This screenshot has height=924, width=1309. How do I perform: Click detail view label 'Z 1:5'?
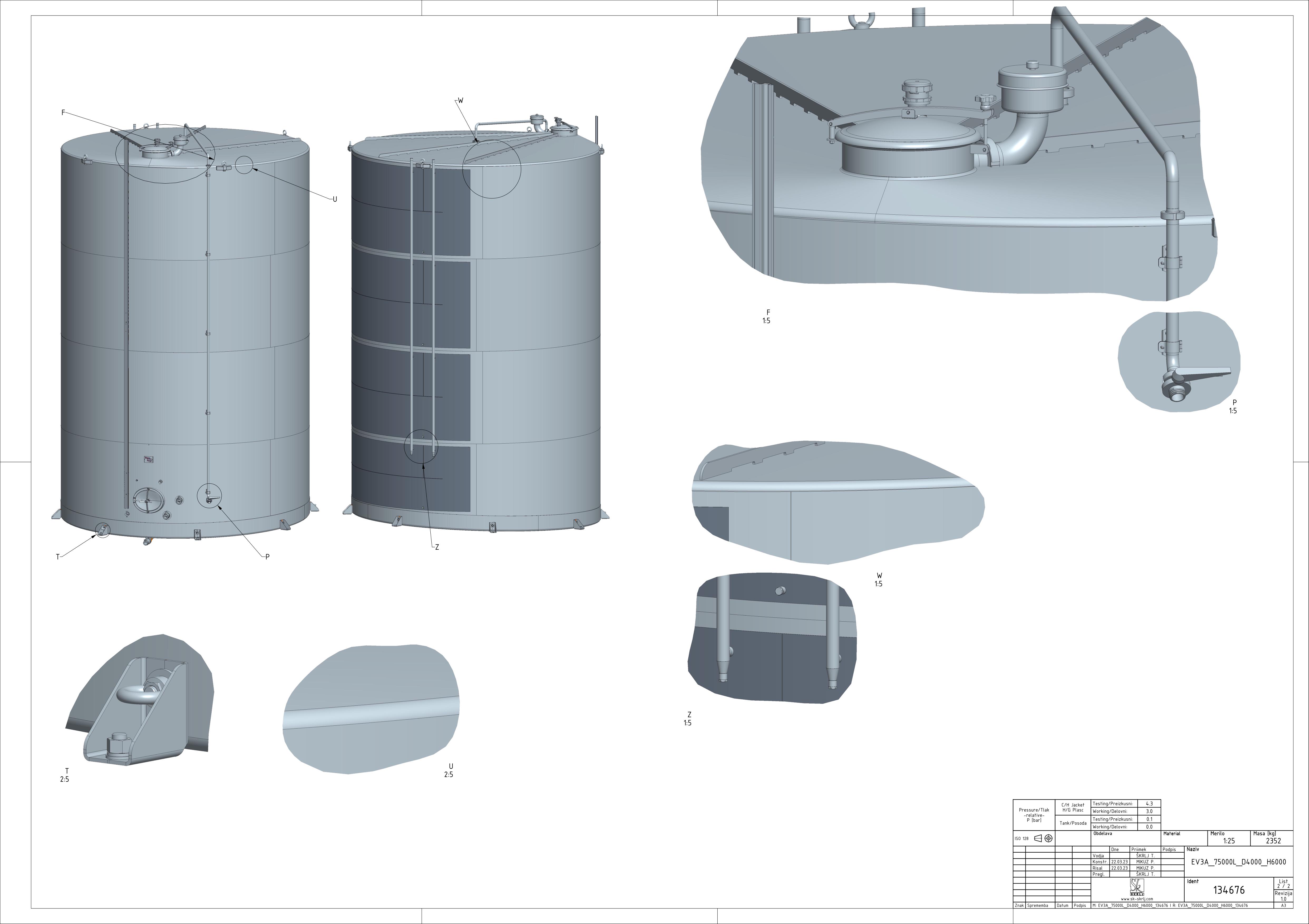(x=688, y=719)
